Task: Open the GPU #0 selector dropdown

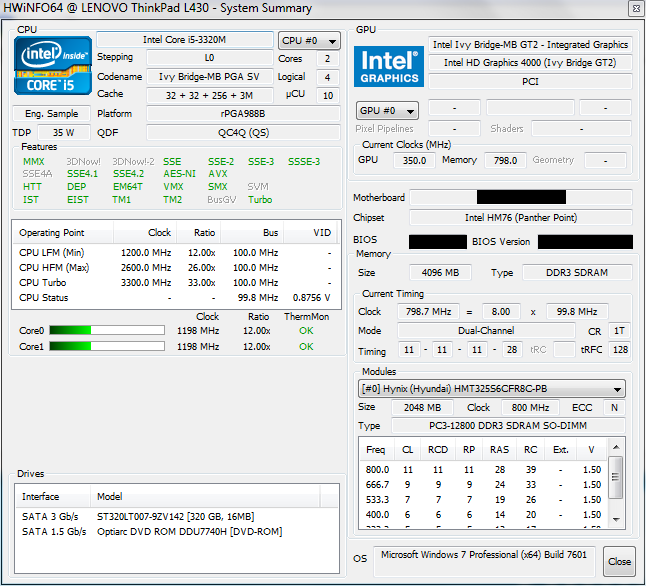Action: 387,110
